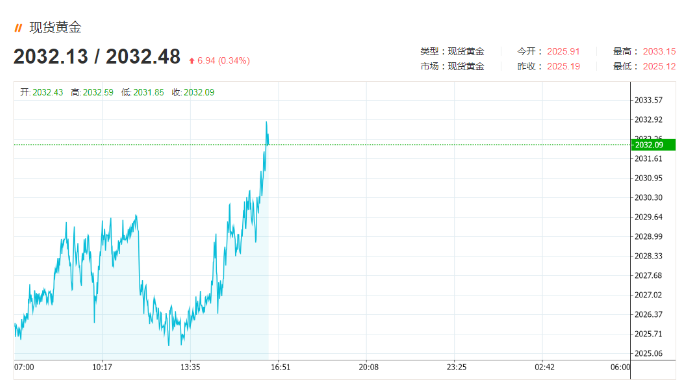
Task: Click the 2028.33 price axis label
Action: [648, 256]
